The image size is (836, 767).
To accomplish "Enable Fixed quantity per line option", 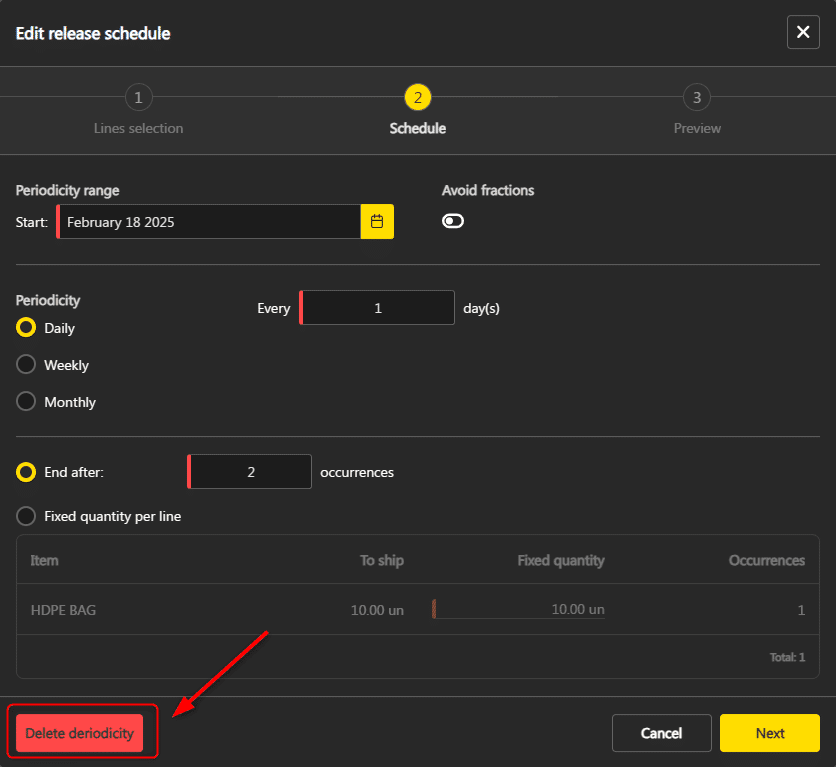I will [27, 517].
